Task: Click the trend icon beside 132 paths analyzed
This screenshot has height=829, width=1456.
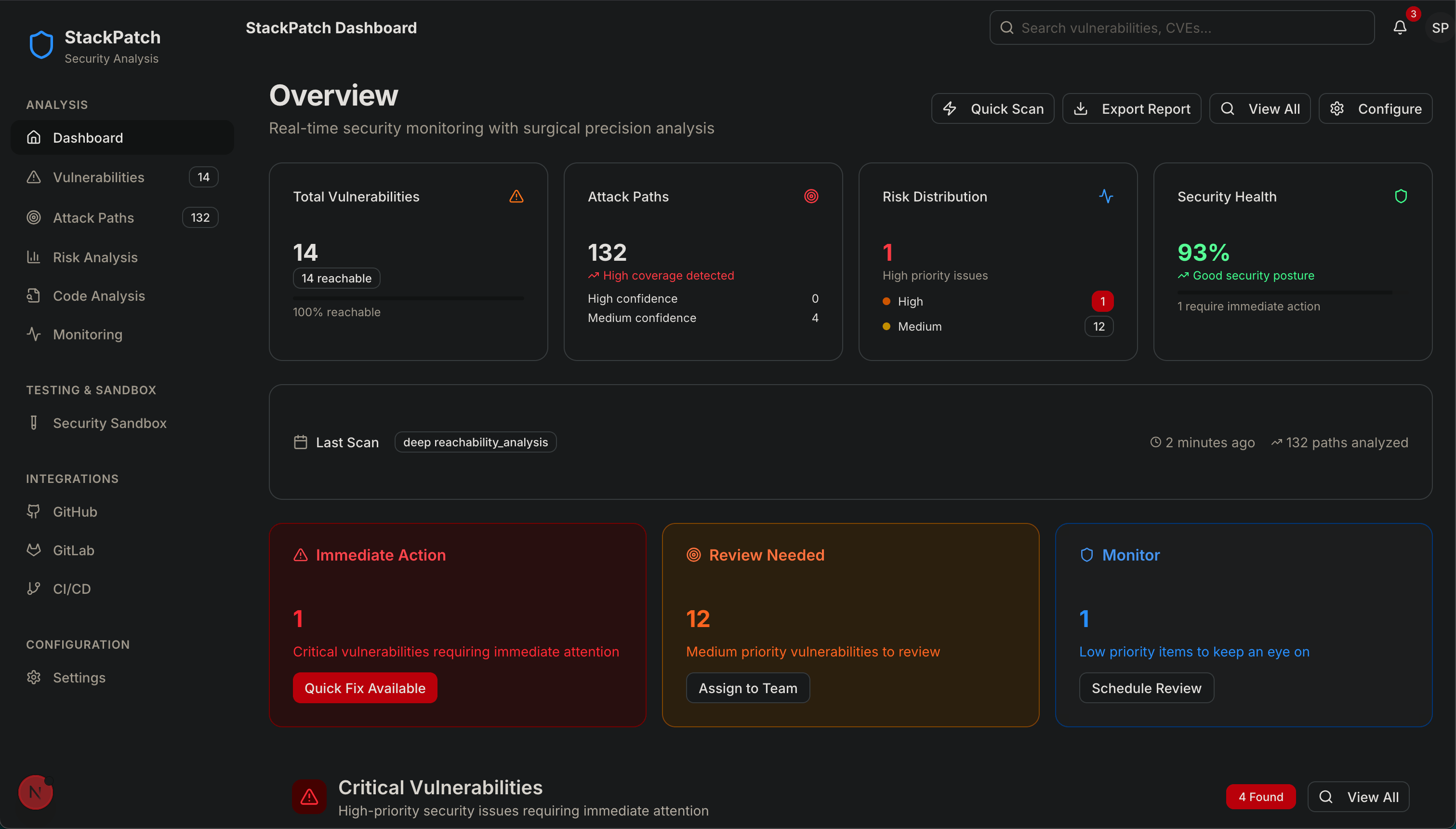Action: (x=1276, y=442)
